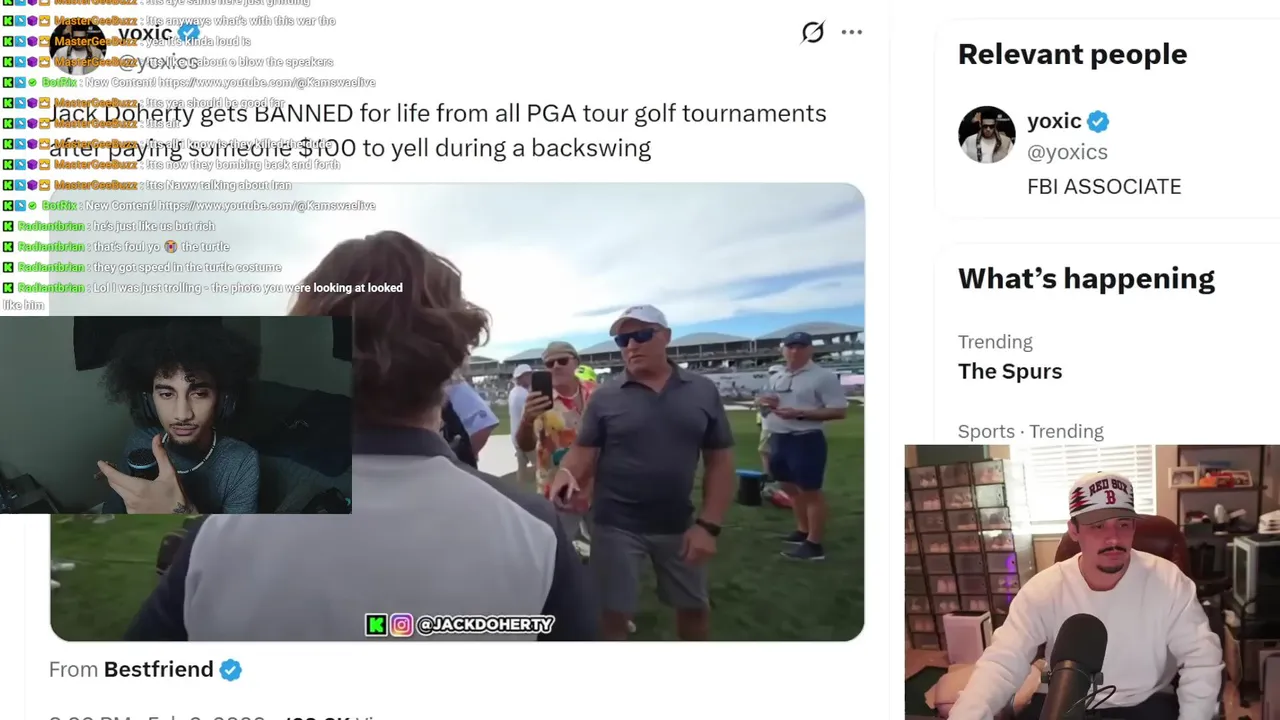Play the Jack Doherty golf video
1280x720 pixels.
click(457, 412)
